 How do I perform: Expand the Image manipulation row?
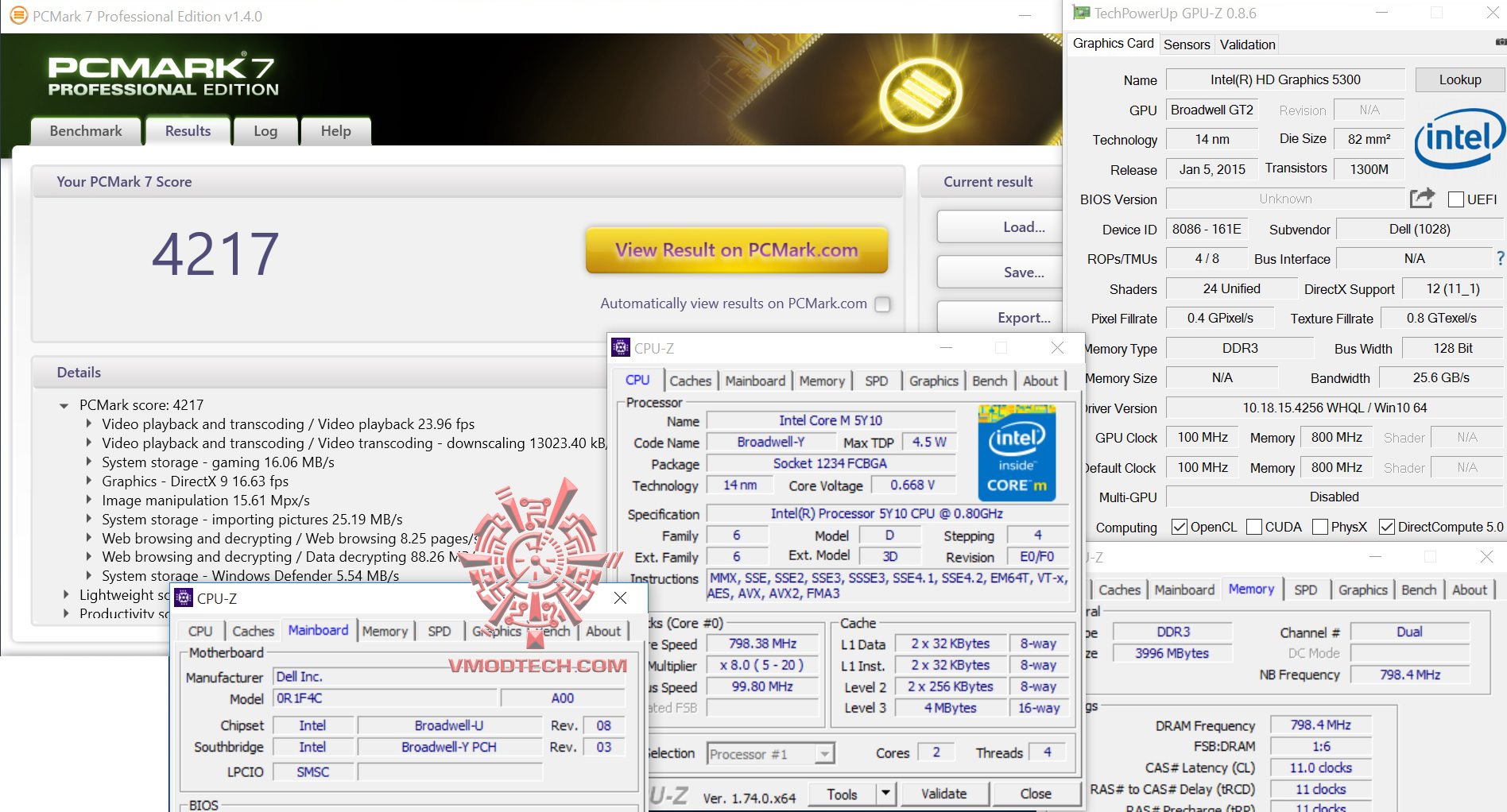pos(88,501)
